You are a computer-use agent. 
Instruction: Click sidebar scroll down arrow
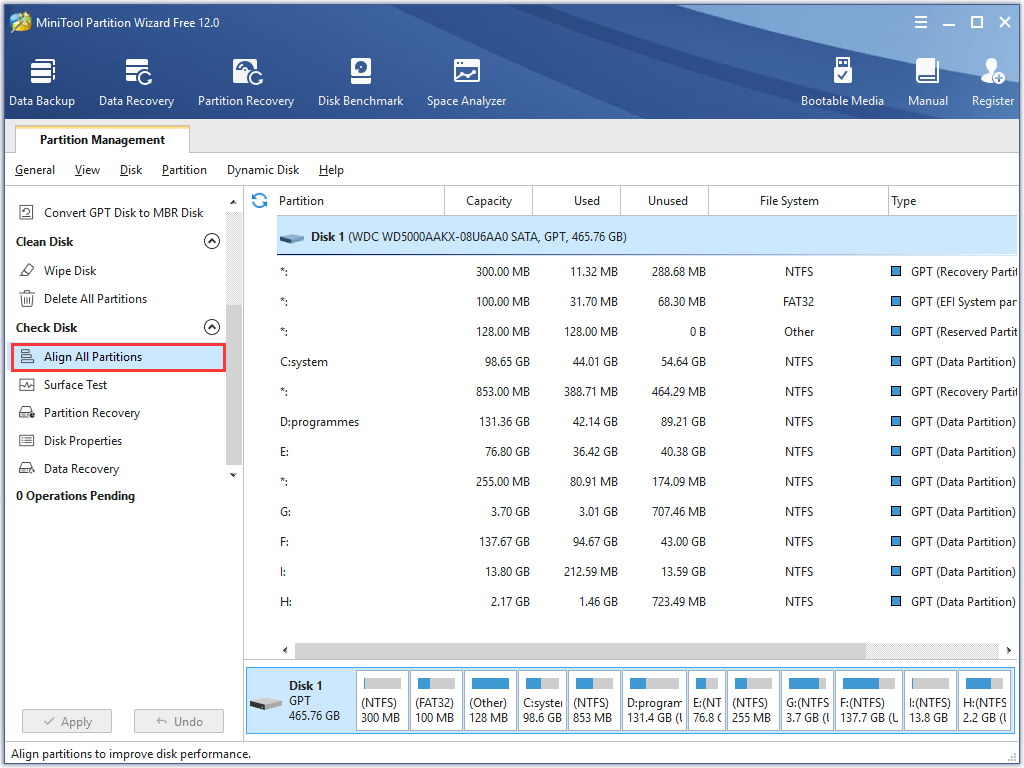click(x=233, y=475)
